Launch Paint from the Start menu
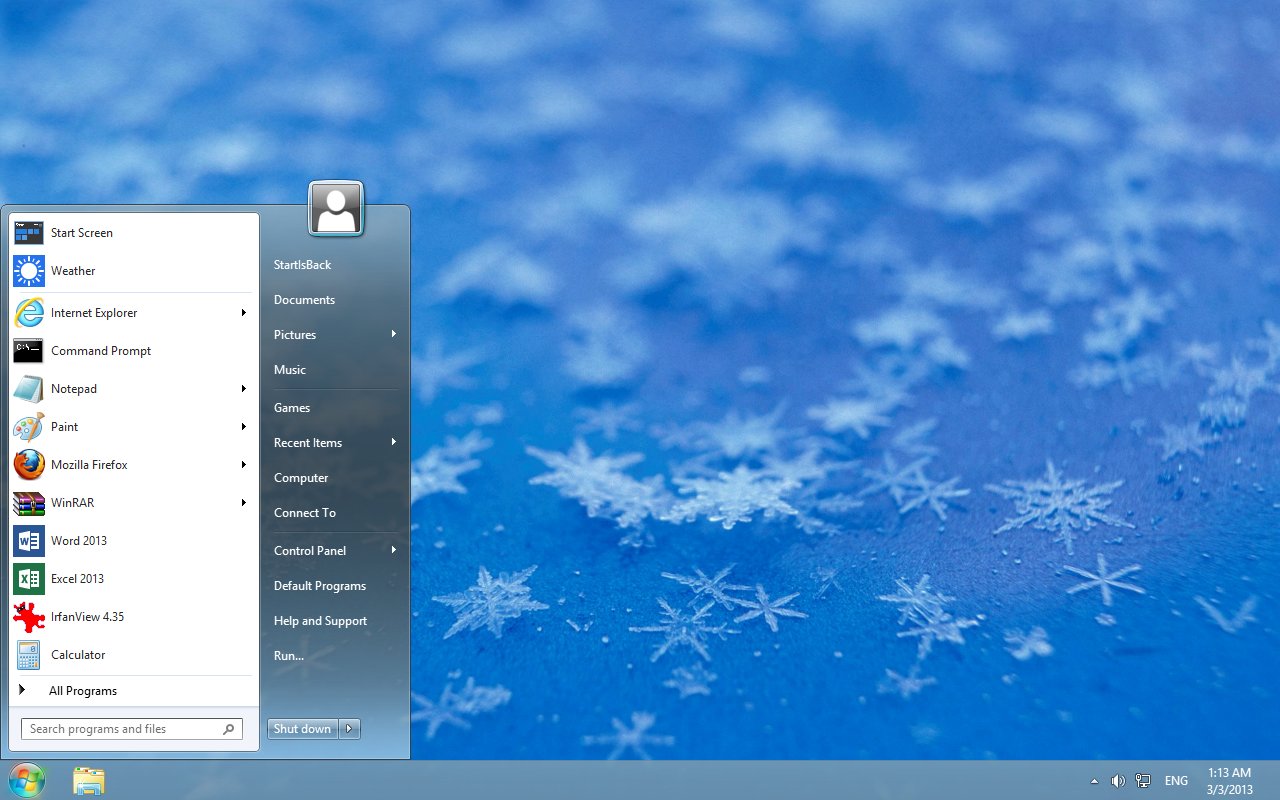Screen dimensions: 1280x800 point(64,427)
